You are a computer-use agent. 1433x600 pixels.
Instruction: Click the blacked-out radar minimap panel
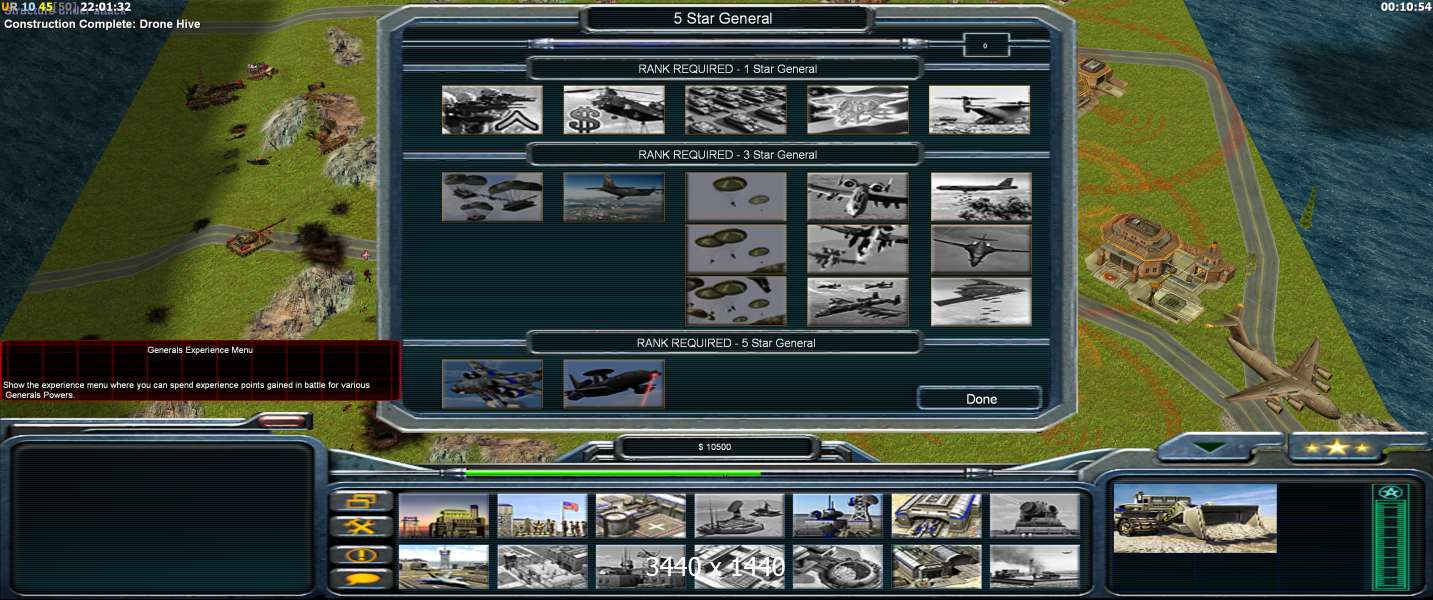163,519
